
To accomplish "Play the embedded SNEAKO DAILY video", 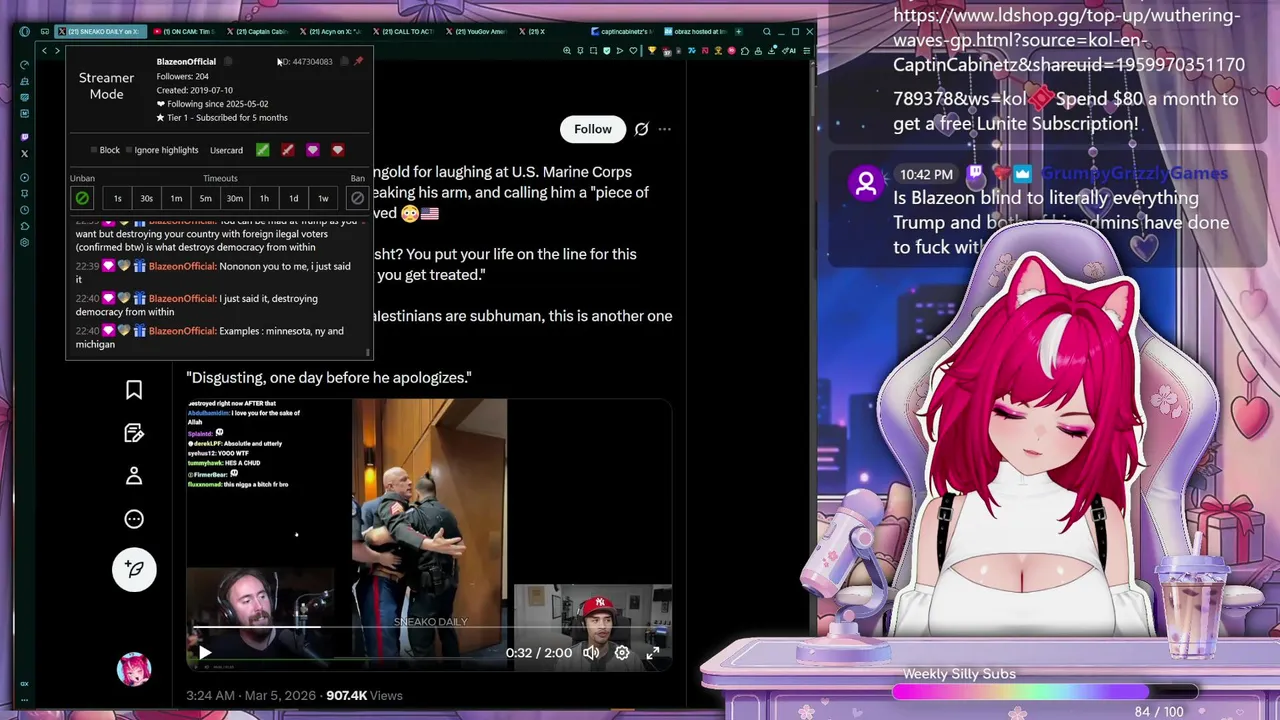I will click(x=205, y=653).
